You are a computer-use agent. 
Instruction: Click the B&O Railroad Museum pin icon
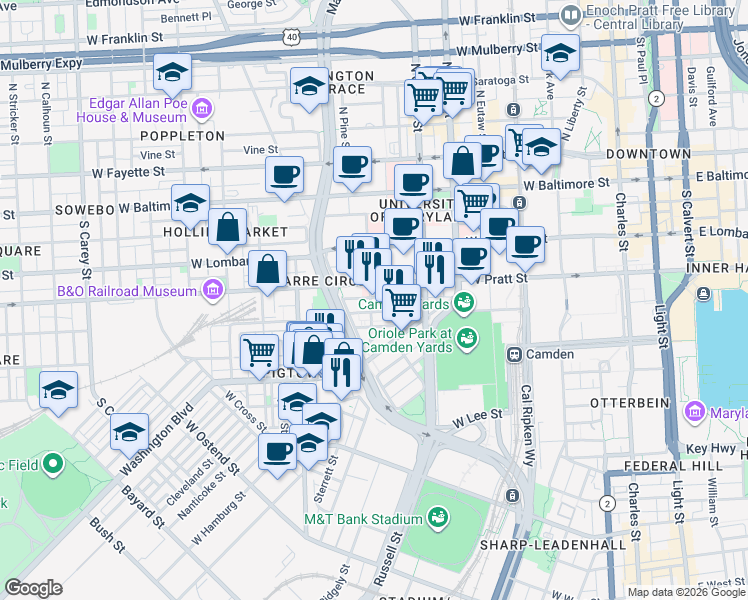(213, 291)
